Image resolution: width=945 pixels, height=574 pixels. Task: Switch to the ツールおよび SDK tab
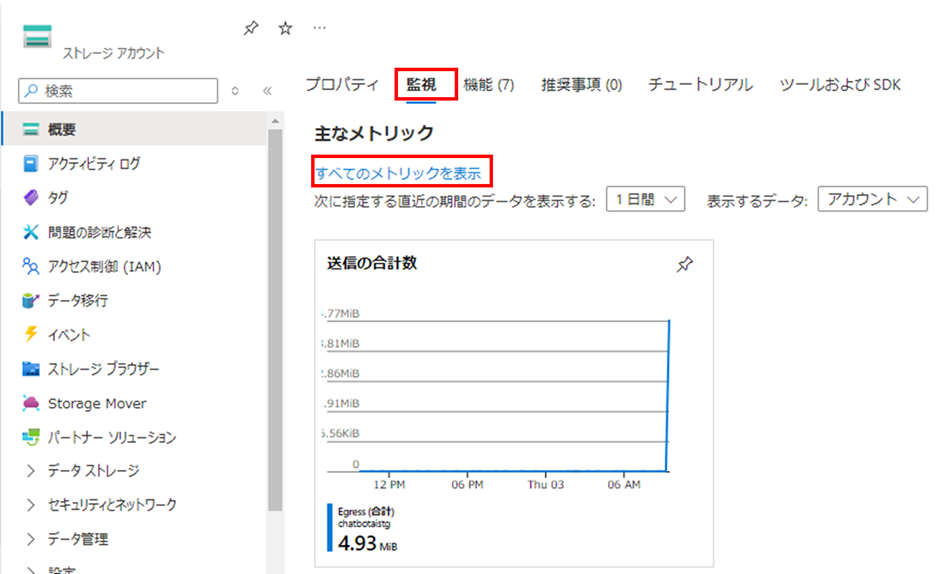[x=840, y=84]
